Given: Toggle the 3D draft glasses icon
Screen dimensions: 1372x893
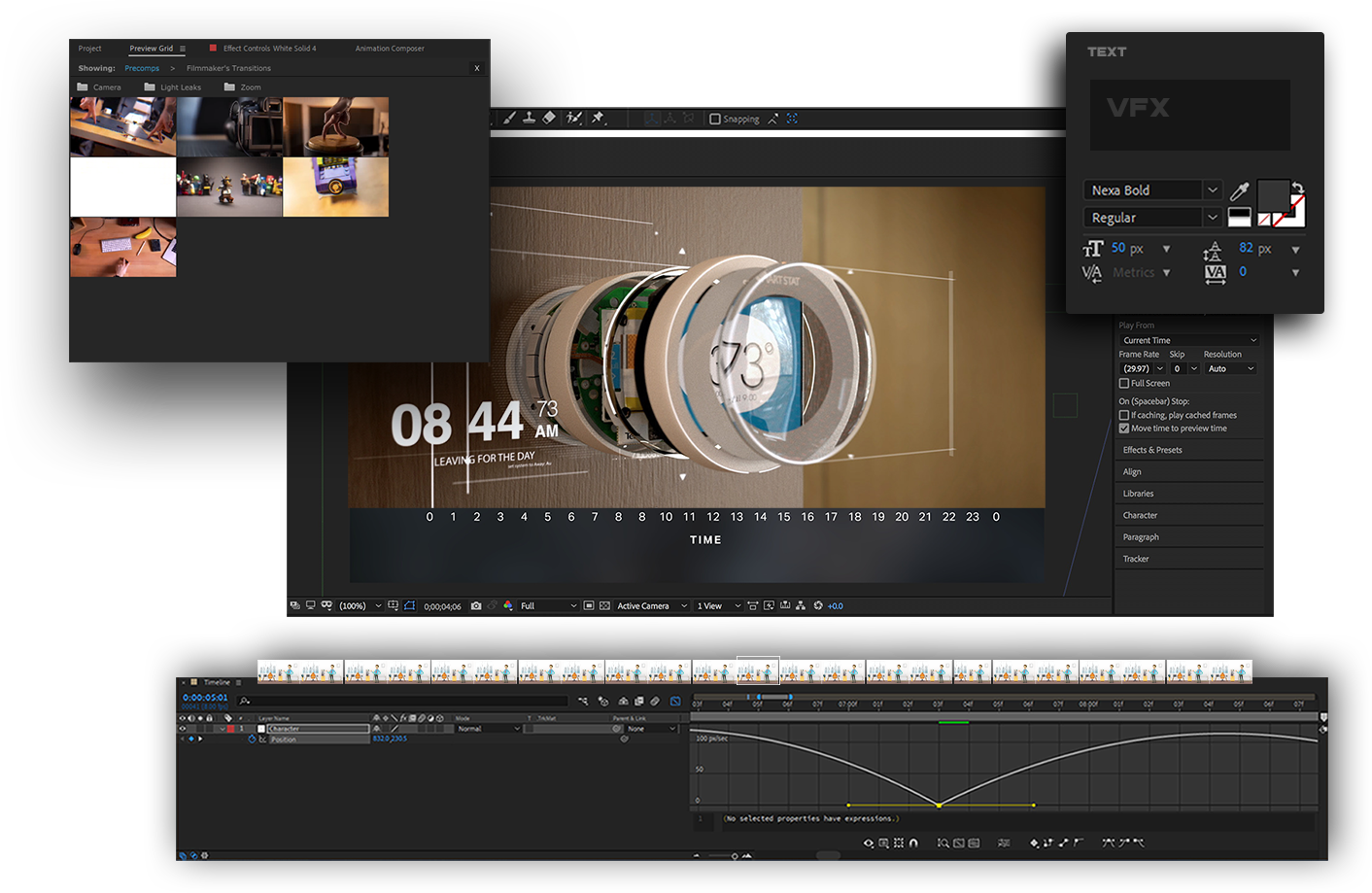Looking at the screenshot, I should (x=326, y=605).
